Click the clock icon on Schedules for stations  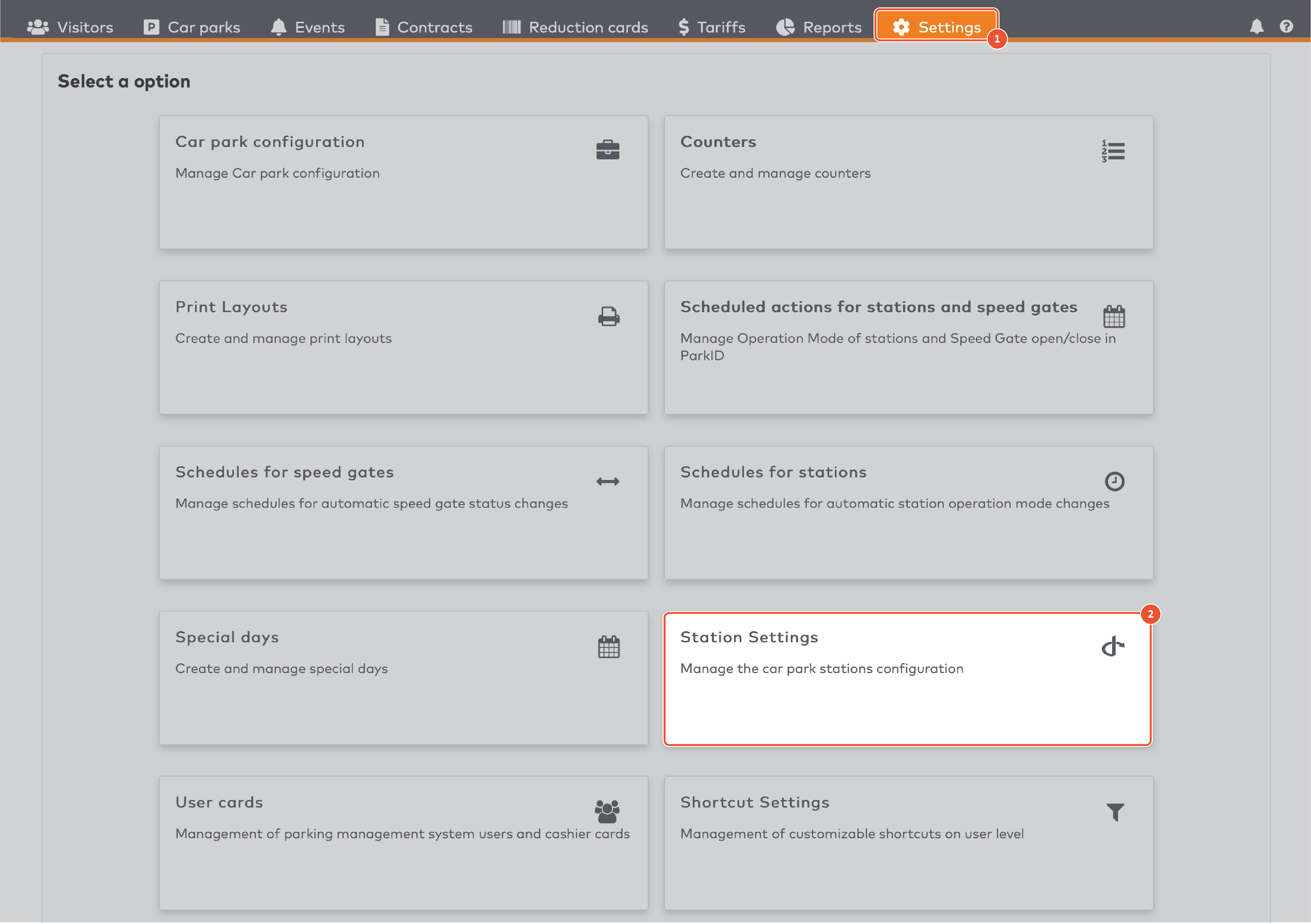pos(1114,480)
